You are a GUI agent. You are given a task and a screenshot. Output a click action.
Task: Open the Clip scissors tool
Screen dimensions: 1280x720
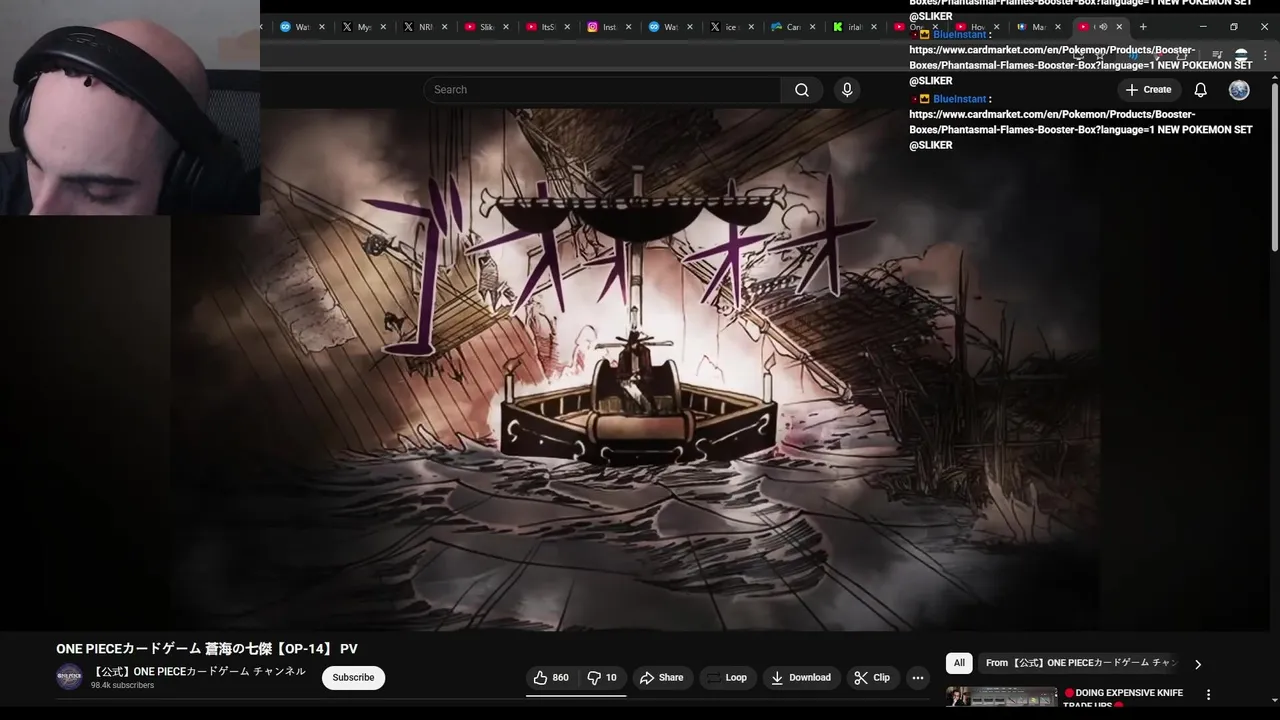click(872, 678)
